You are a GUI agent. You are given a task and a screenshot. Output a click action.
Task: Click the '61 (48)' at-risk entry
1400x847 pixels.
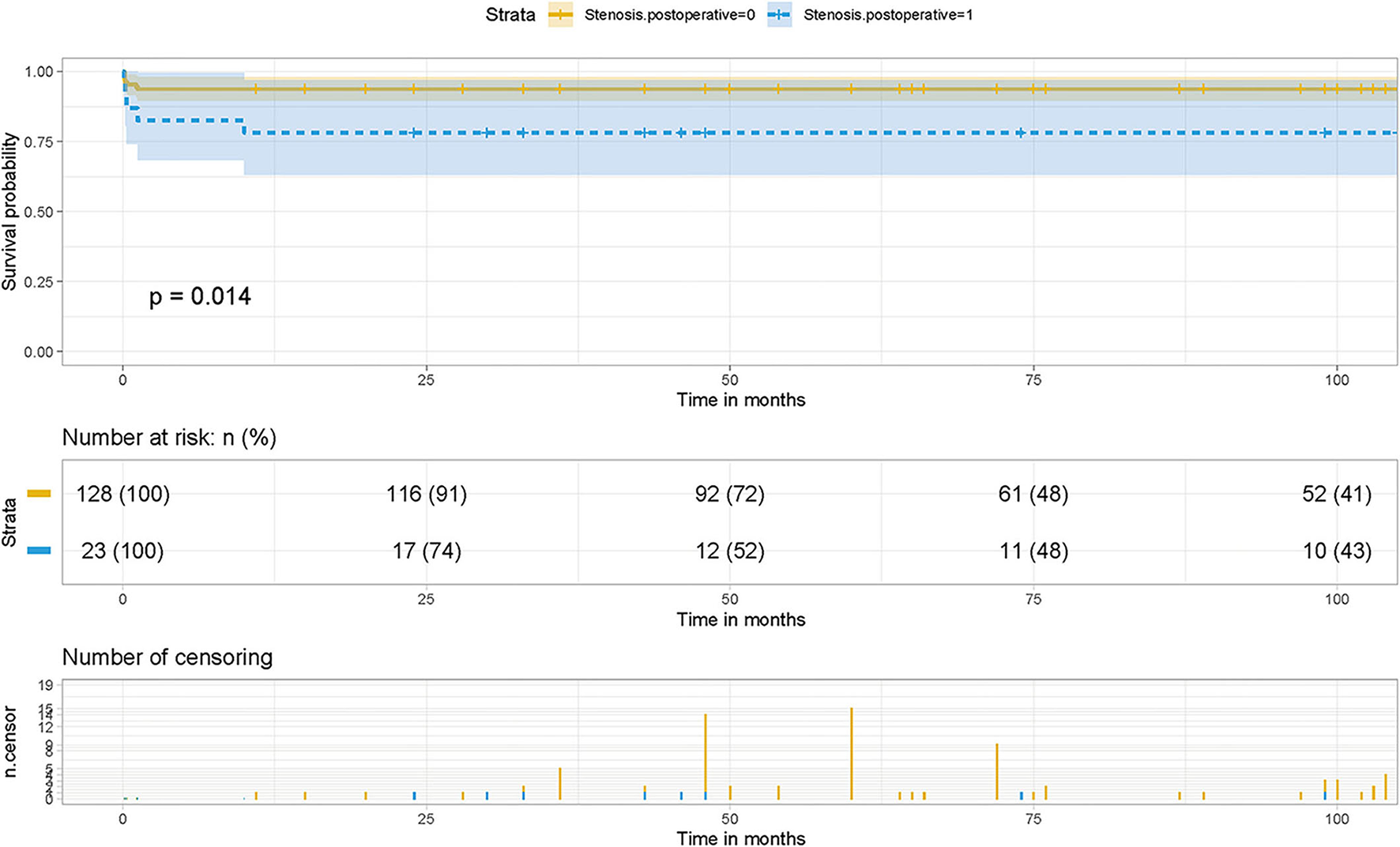pyautogui.click(x=1033, y=494)
